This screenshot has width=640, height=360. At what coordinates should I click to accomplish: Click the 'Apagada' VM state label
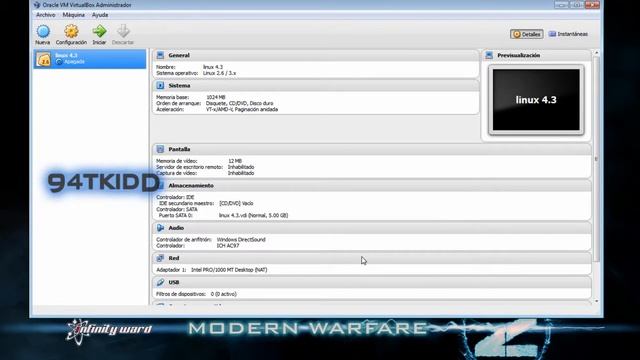(74, 62)
